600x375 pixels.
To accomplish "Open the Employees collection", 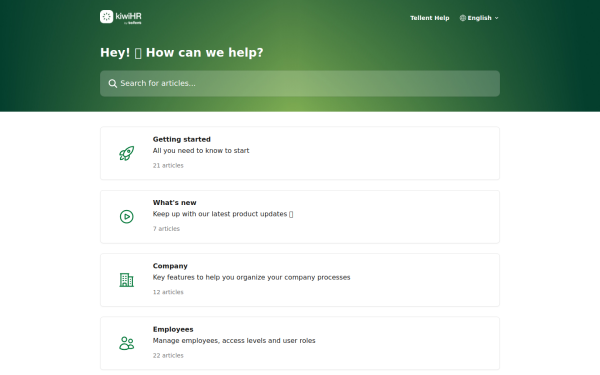I will [x=300, y=343].
